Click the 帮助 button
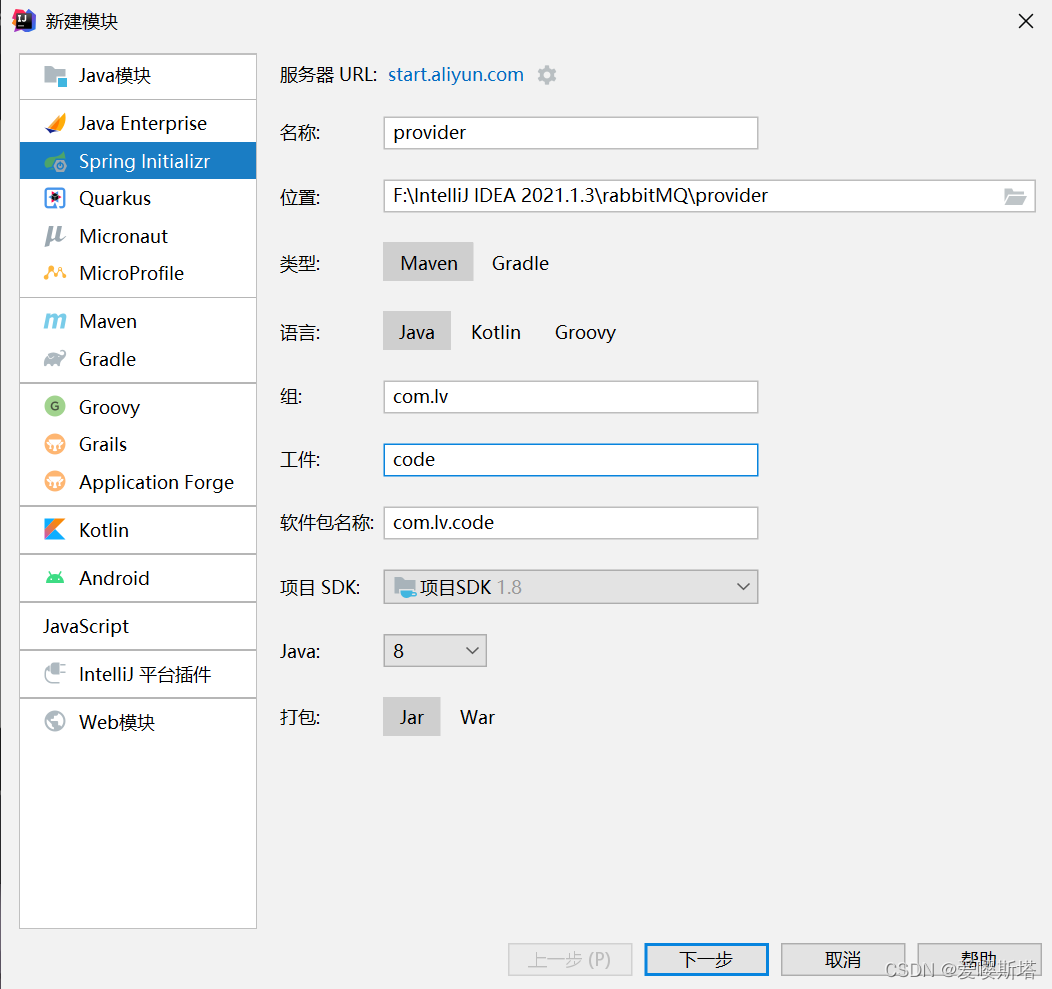The image size is (1052, 989). pos(979,959)
